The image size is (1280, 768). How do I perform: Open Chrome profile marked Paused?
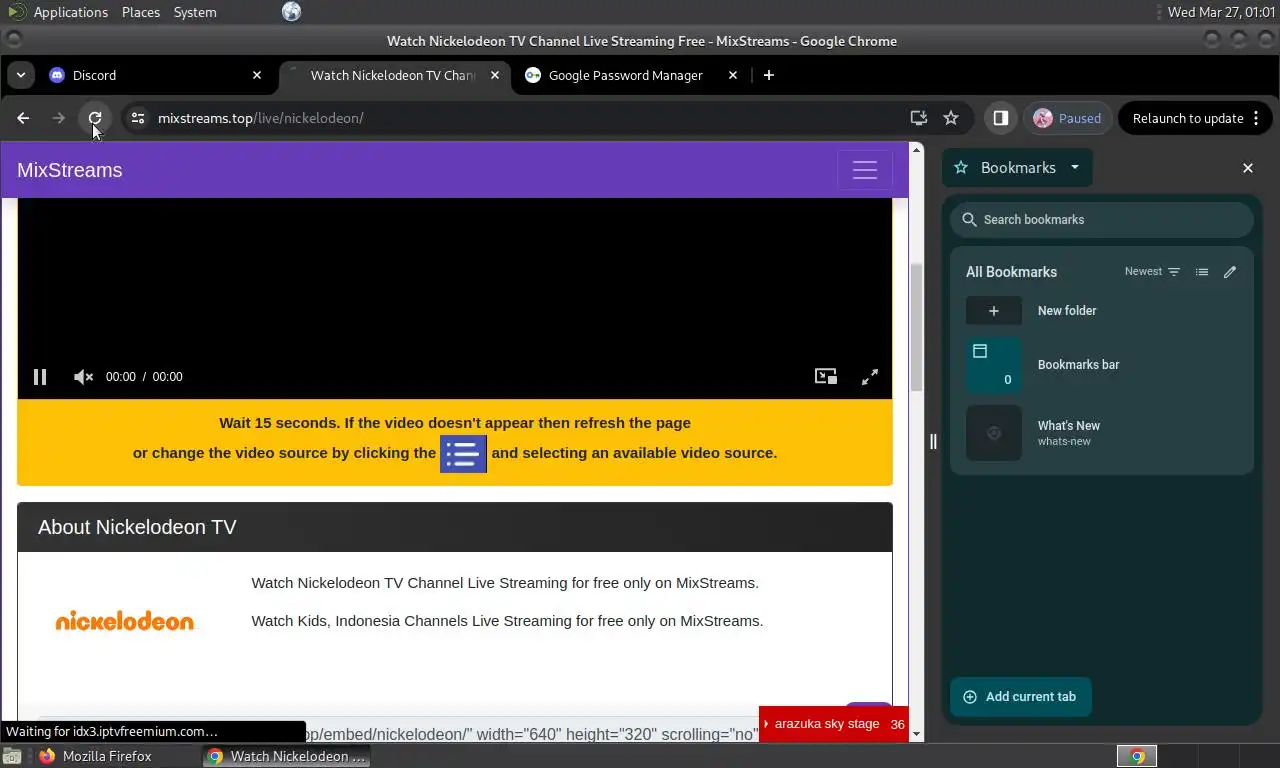[1067, 118]
